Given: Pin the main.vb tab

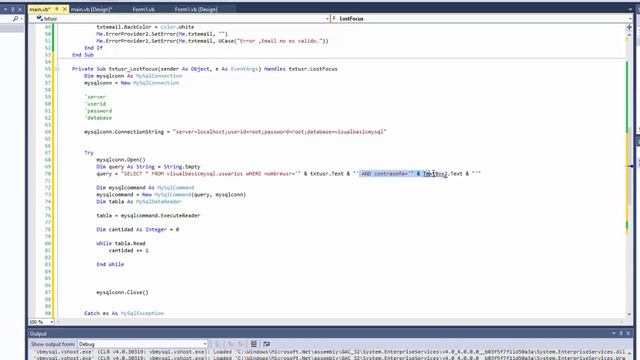Looking at the screenshot, I should coord(57,9).
